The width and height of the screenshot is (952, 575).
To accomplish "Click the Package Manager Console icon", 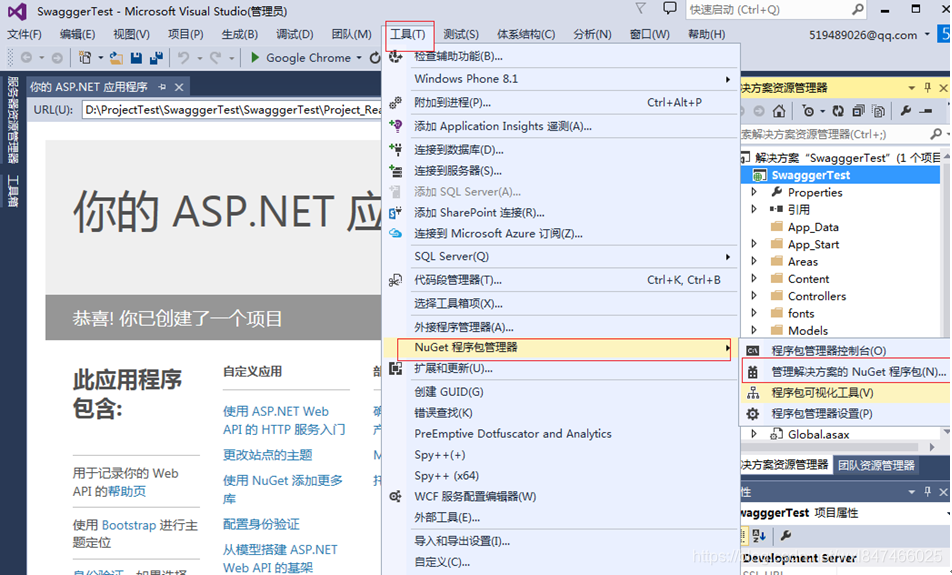I will pos(752,350).
